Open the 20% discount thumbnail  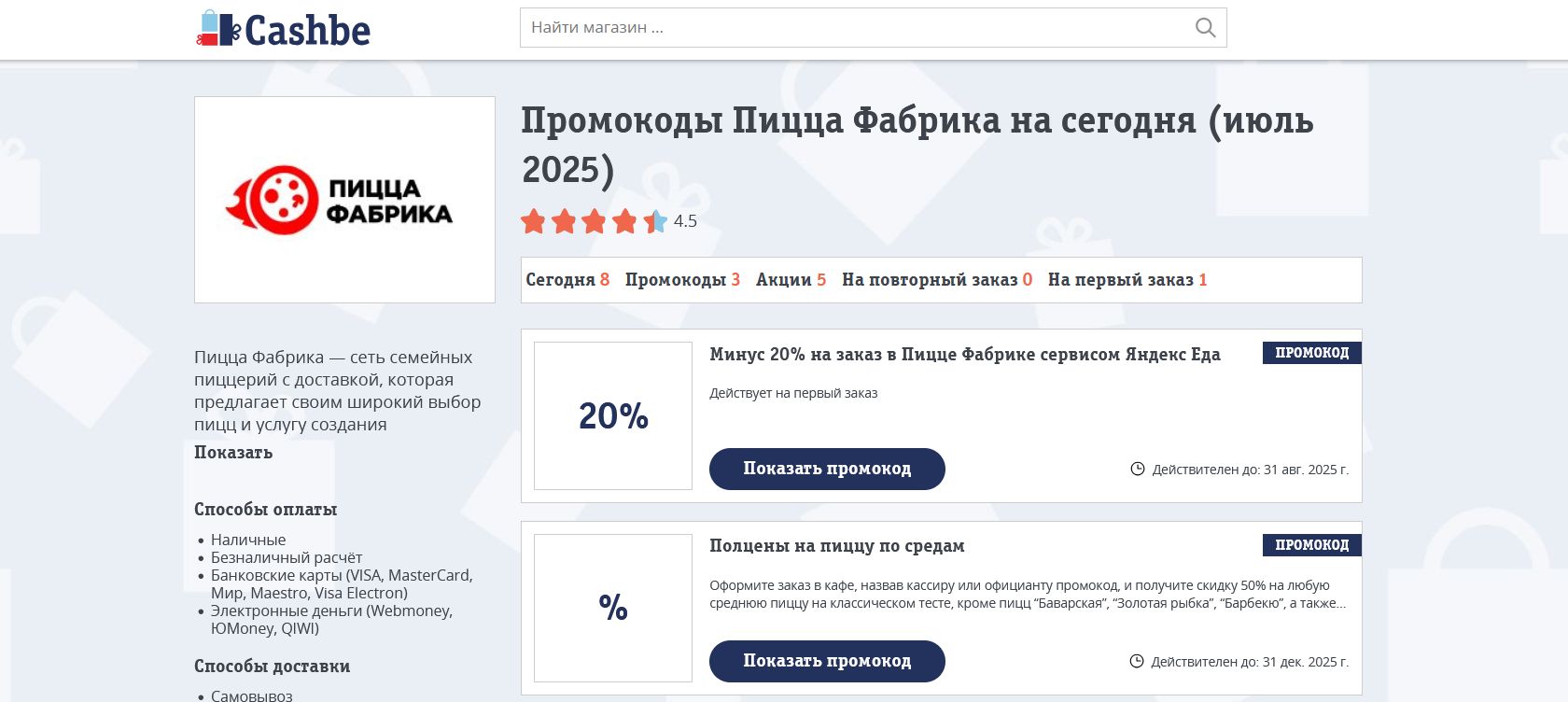click(613, 415)
